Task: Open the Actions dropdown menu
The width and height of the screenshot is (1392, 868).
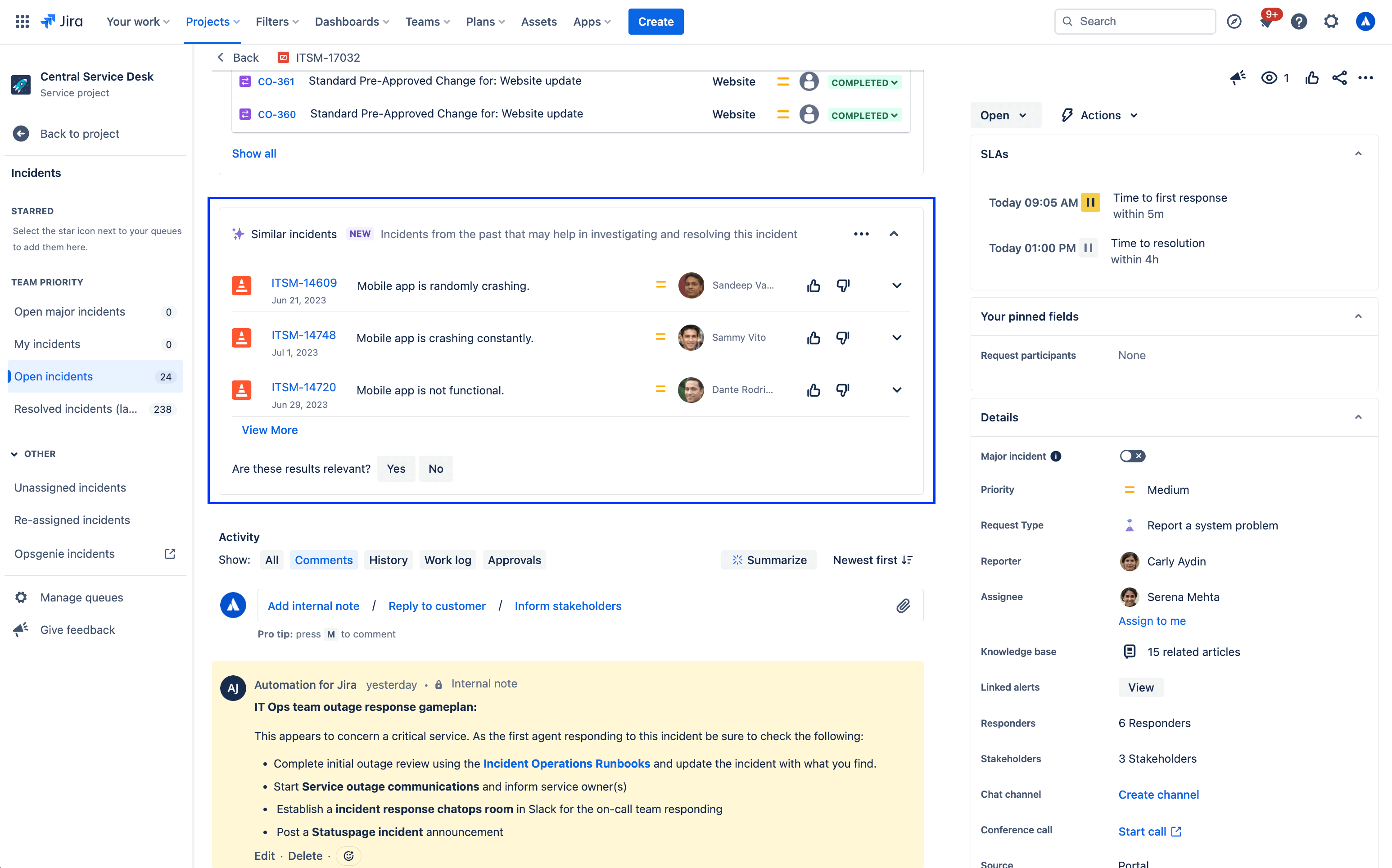Action: click(1101, 115)
